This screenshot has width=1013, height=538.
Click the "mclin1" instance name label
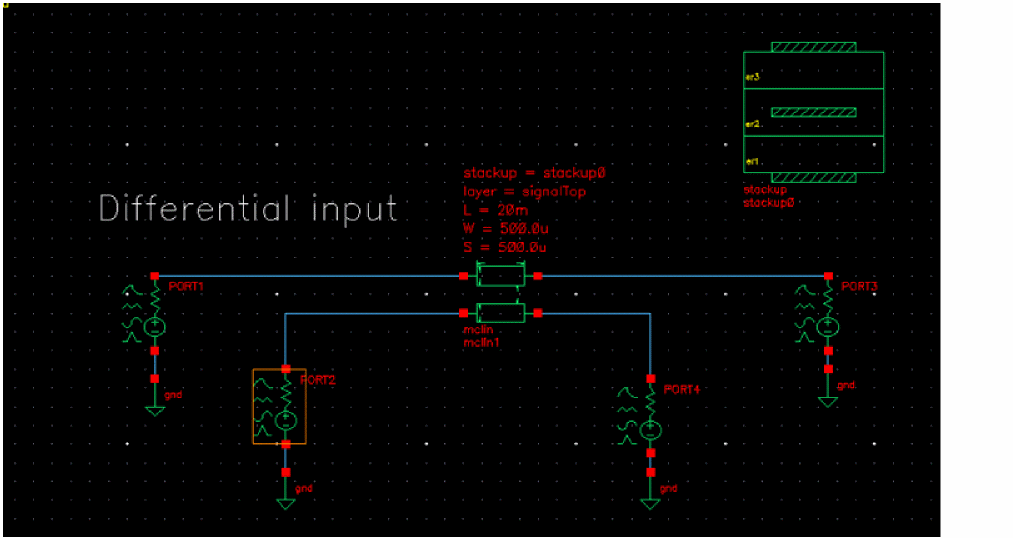(481, 343)
